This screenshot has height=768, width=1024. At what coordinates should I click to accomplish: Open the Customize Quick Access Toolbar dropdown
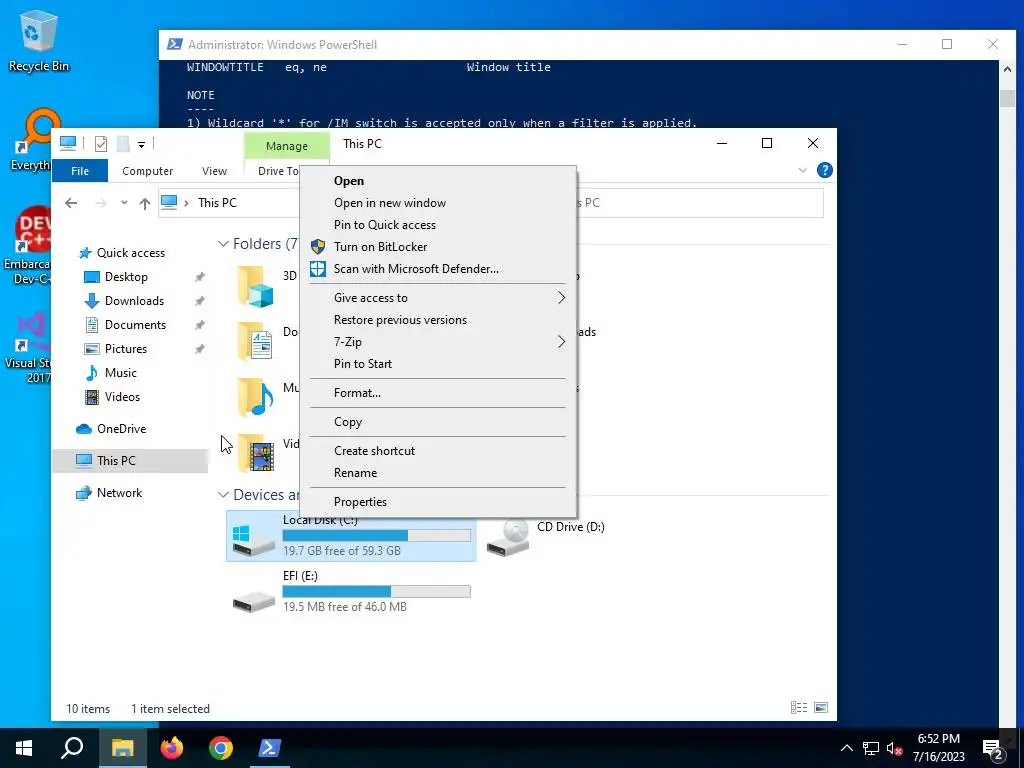tap(141, 144)
